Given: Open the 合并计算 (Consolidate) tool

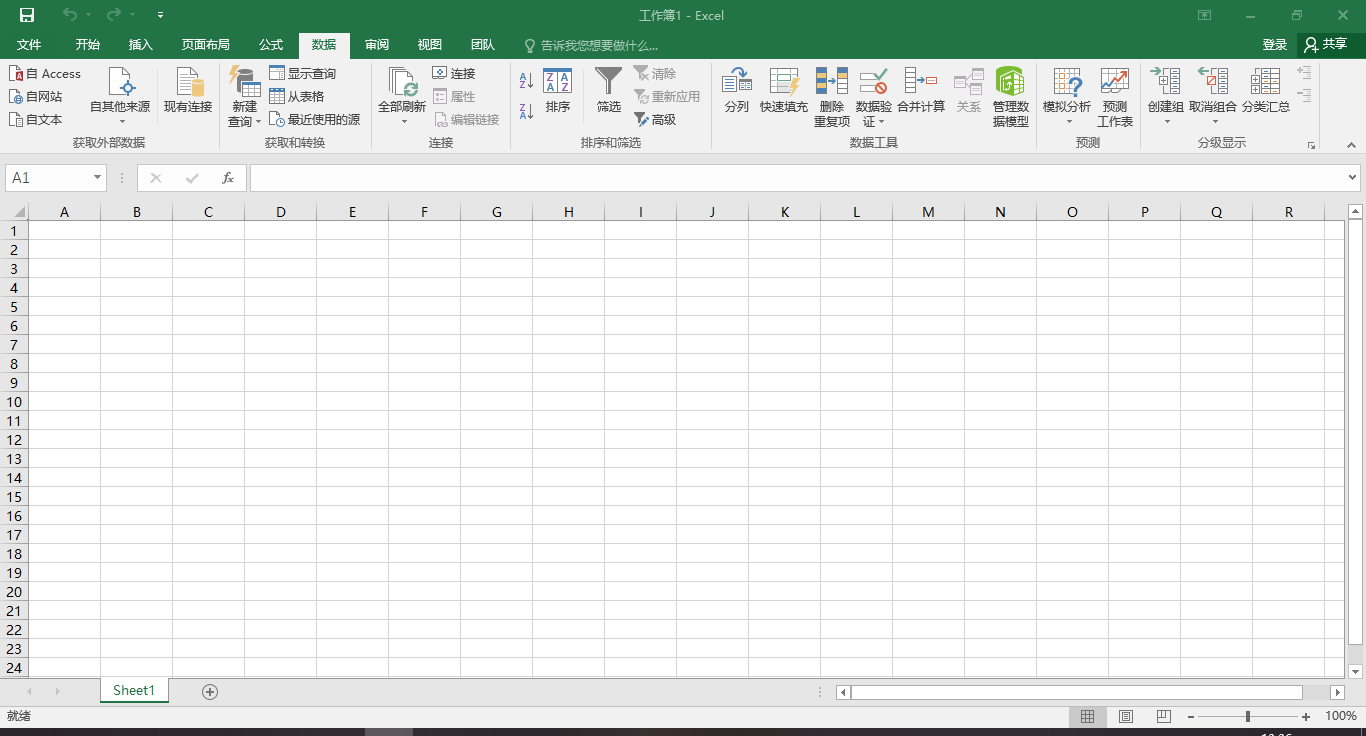Looking at the screenshot, I should [919, 95].
